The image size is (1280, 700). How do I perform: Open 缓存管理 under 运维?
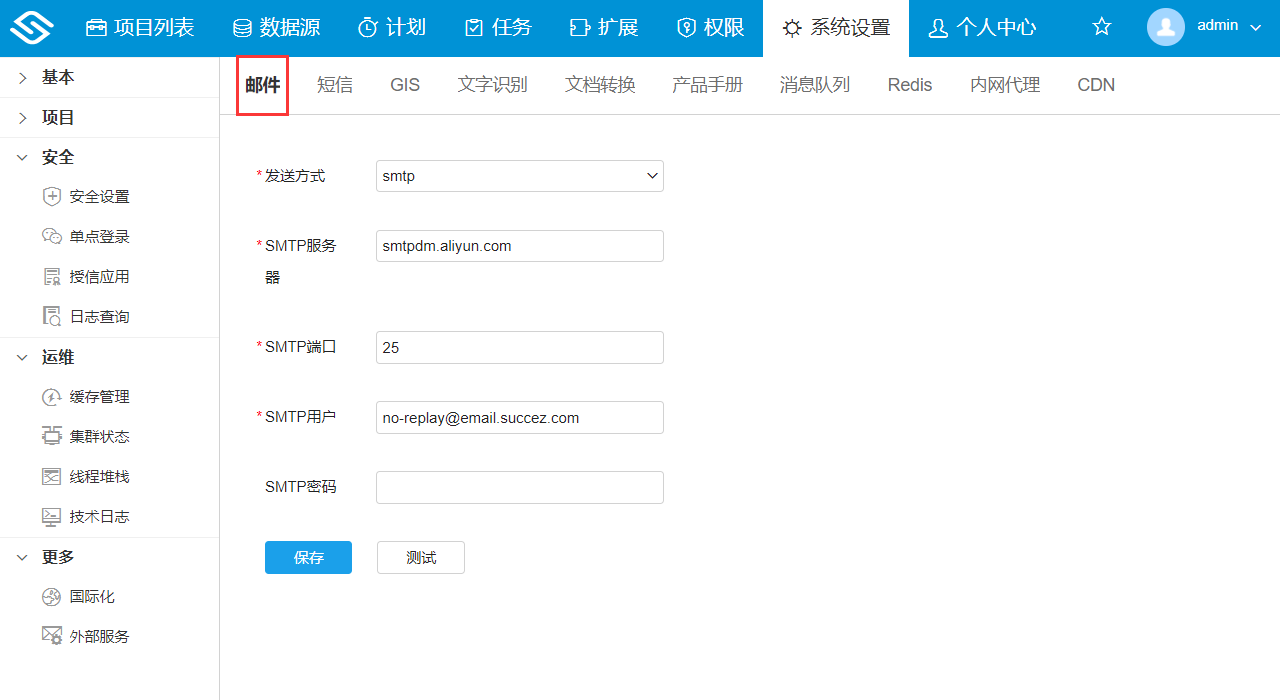(99, 397)
